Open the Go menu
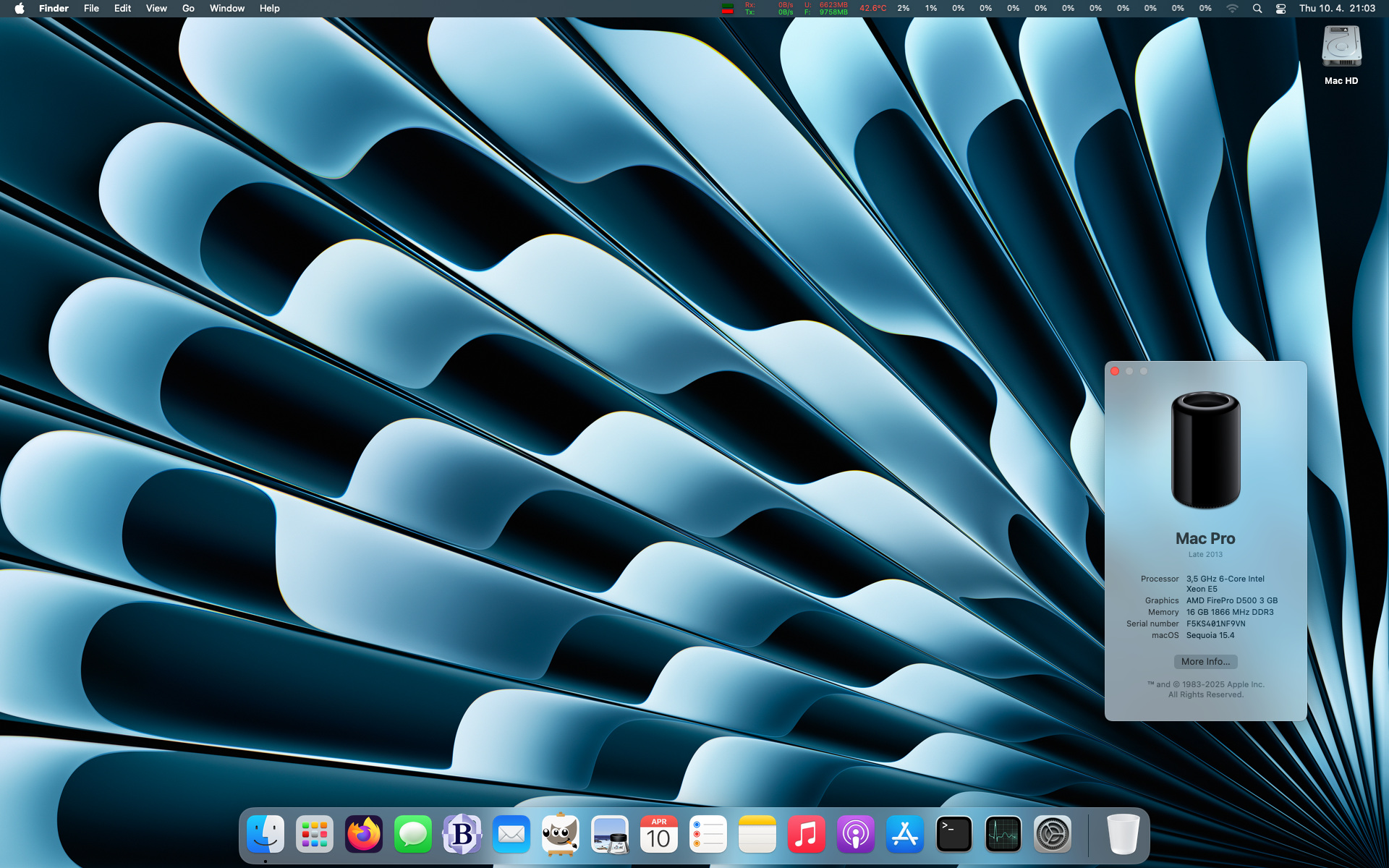The height and width of the screenshot is (868, 1389). click(x=188, y=9)
